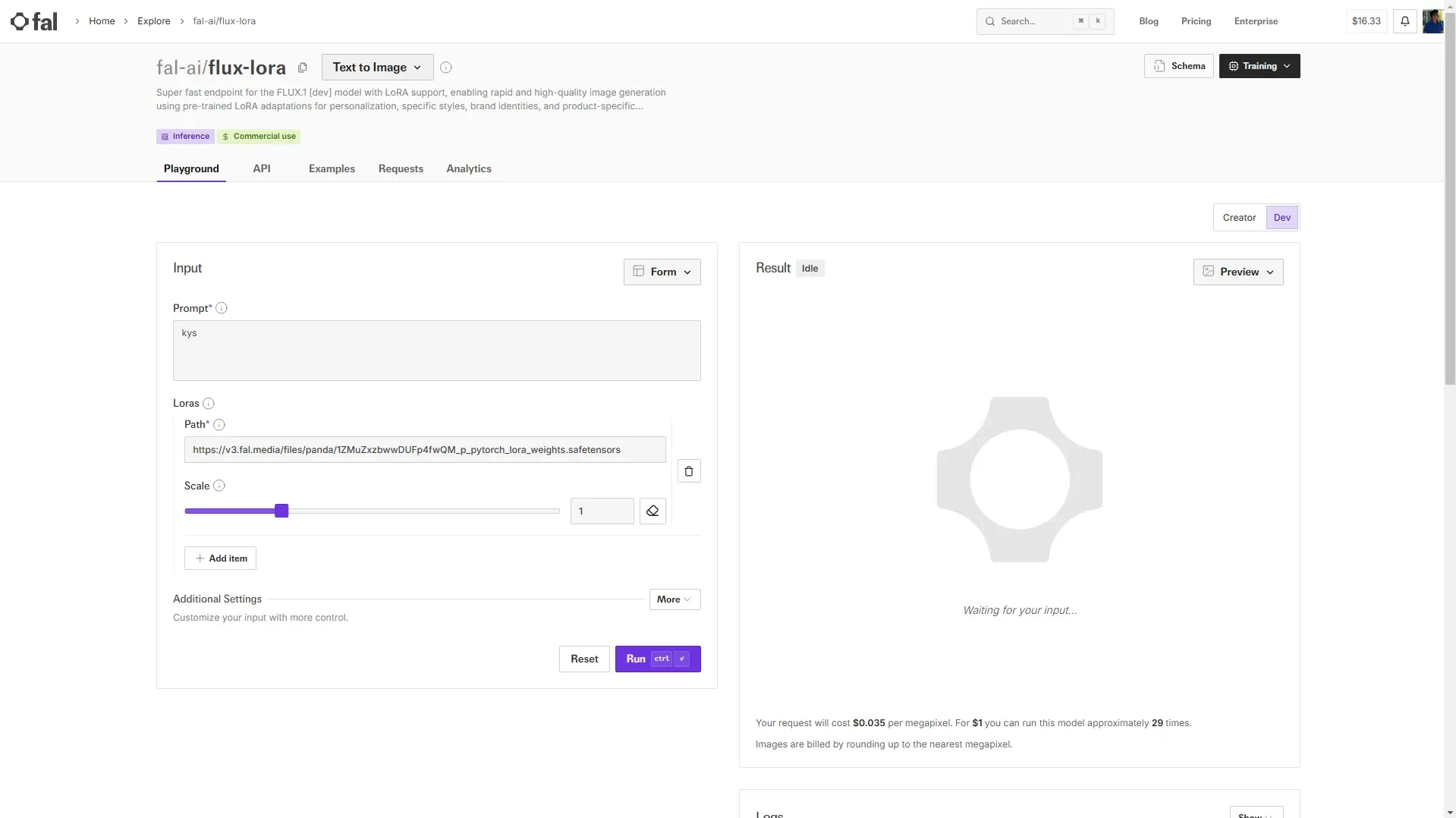Delete the LoRA item with trash icon

click(688, 471)
